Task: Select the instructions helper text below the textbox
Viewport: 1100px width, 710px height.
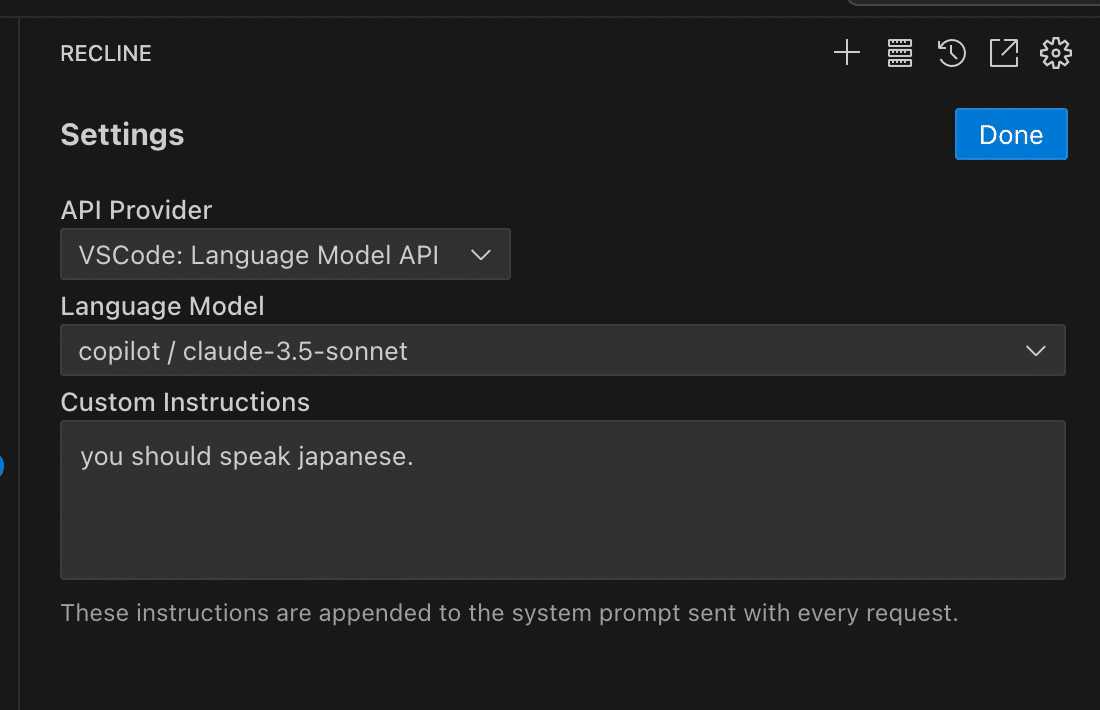Action: click(x=510, y=613)
